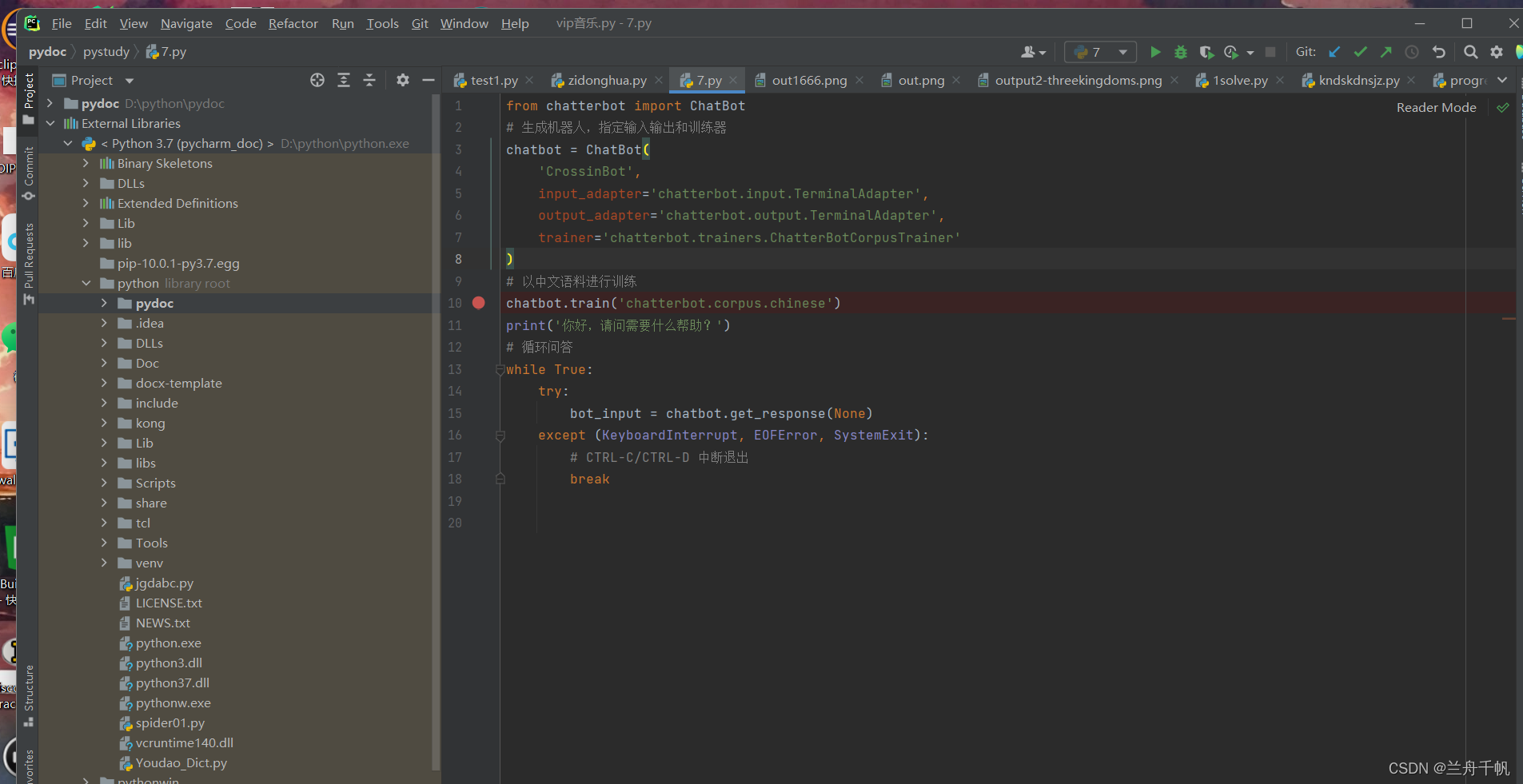
Task: Run the script with the green play button
Action: (x=1154, y=52)
